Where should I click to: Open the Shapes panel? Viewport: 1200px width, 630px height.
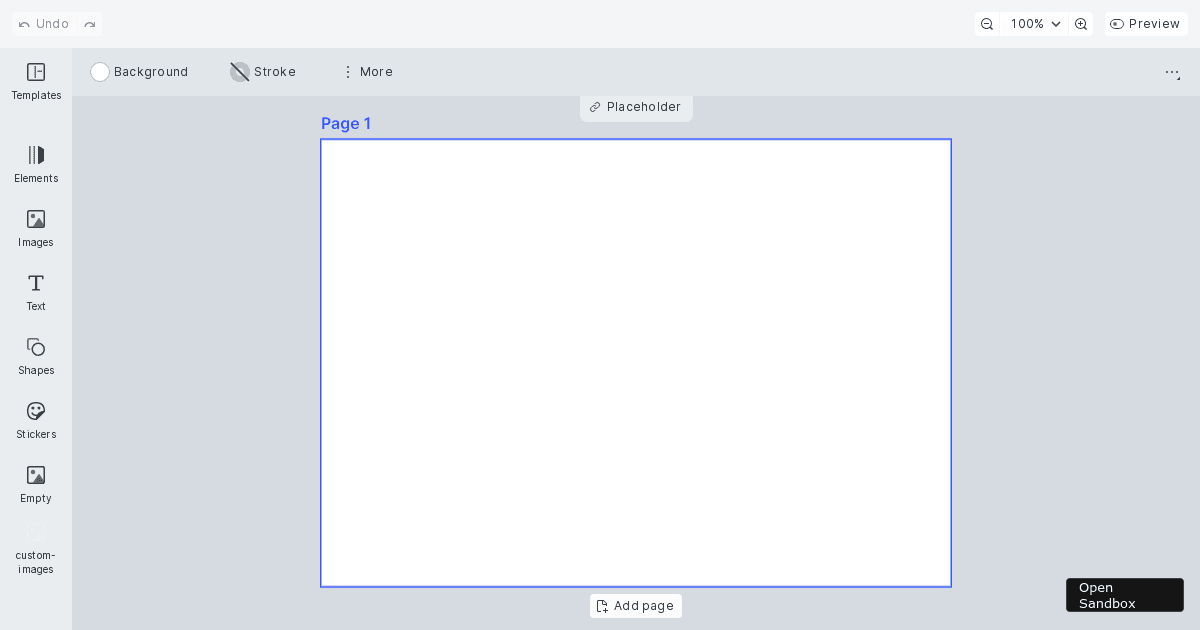[36, 355]
